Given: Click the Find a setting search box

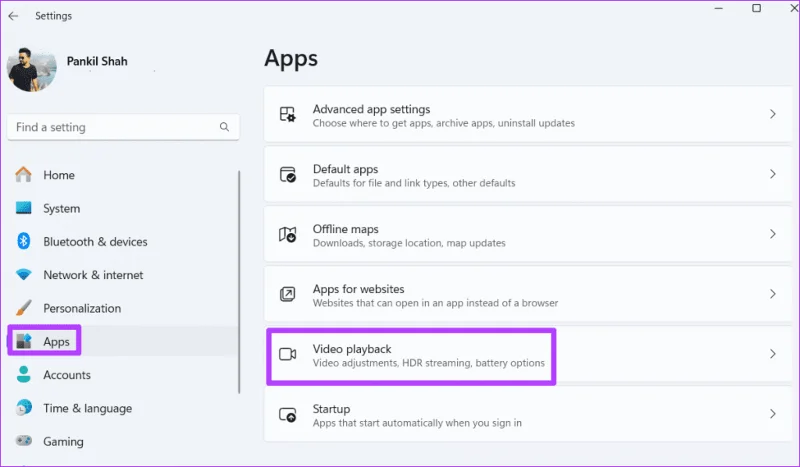Looking at the screenshot, I should tap(123, 127).
